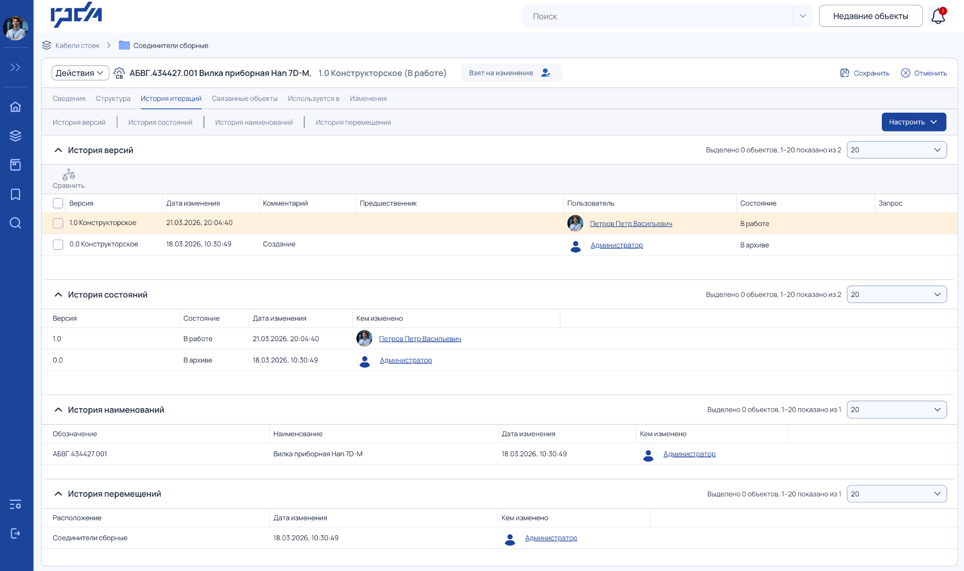Collapse the История наименований section
The image size is (964, 571).
[58, 409]
